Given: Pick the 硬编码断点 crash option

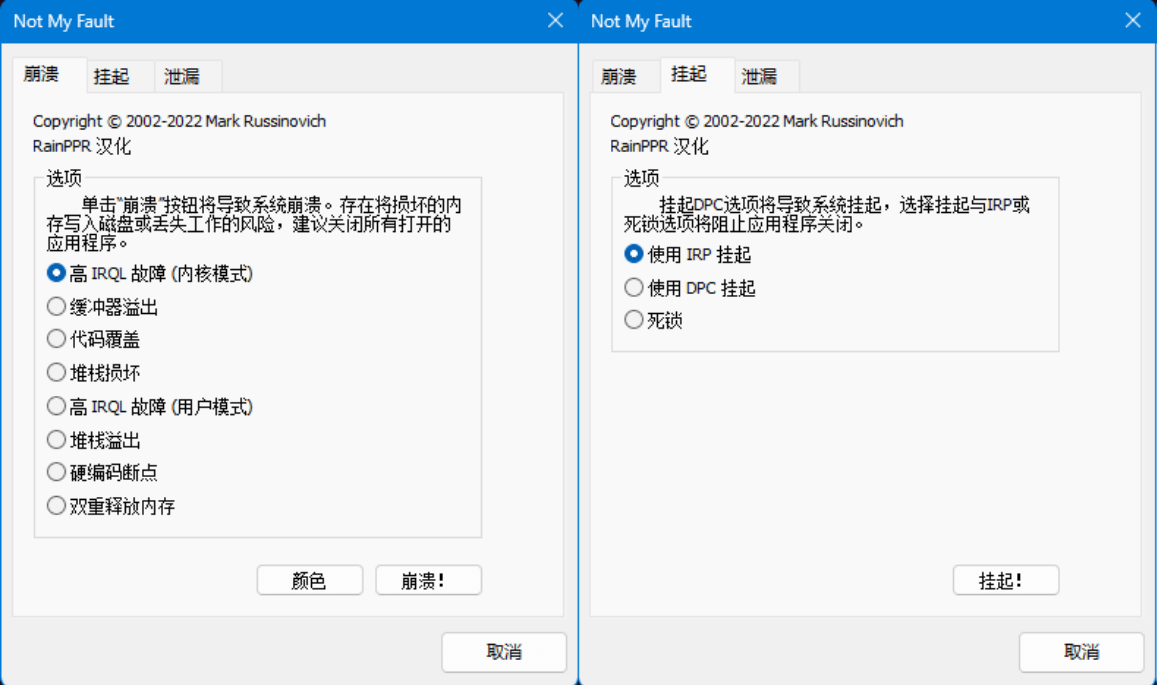Looking at the screenshot, I should click(x=57, y=471).
